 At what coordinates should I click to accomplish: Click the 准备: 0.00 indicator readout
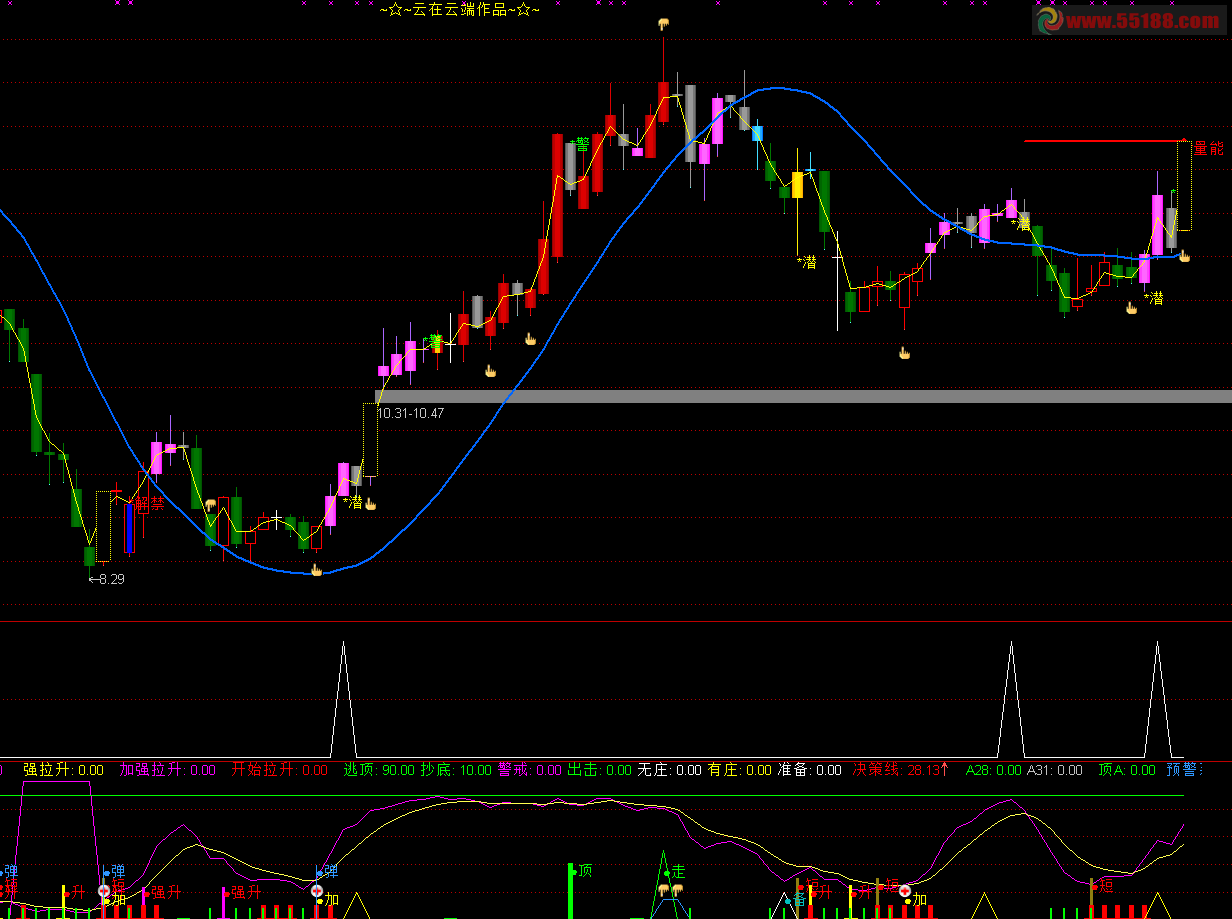(810, 770)
